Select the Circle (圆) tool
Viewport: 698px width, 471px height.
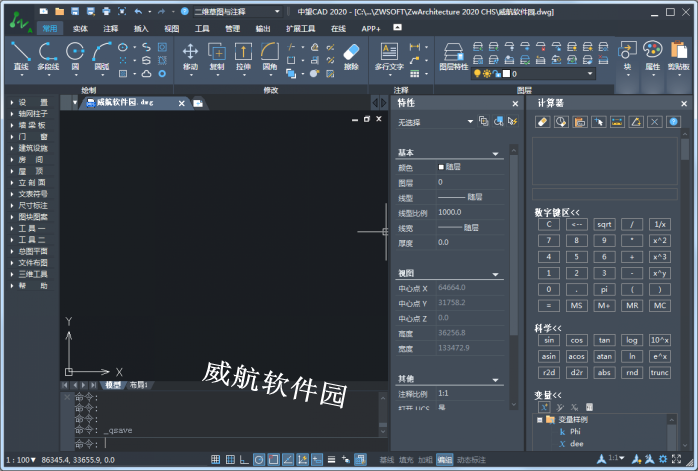(75, 56)
